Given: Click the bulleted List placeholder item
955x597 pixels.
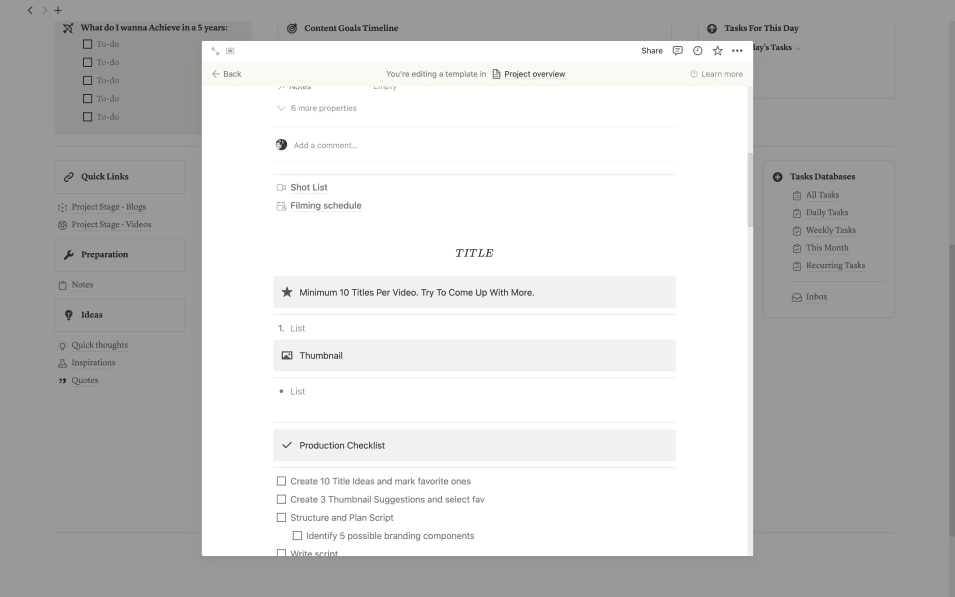Looking at the screenshot, I should coord(298,392).
